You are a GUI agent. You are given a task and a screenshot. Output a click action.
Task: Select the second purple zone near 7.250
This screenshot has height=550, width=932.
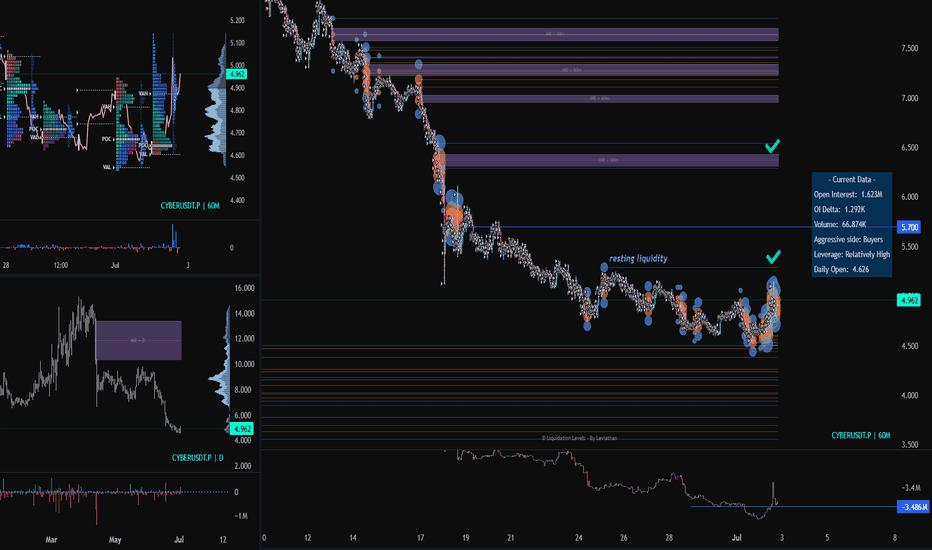[572, 70]
